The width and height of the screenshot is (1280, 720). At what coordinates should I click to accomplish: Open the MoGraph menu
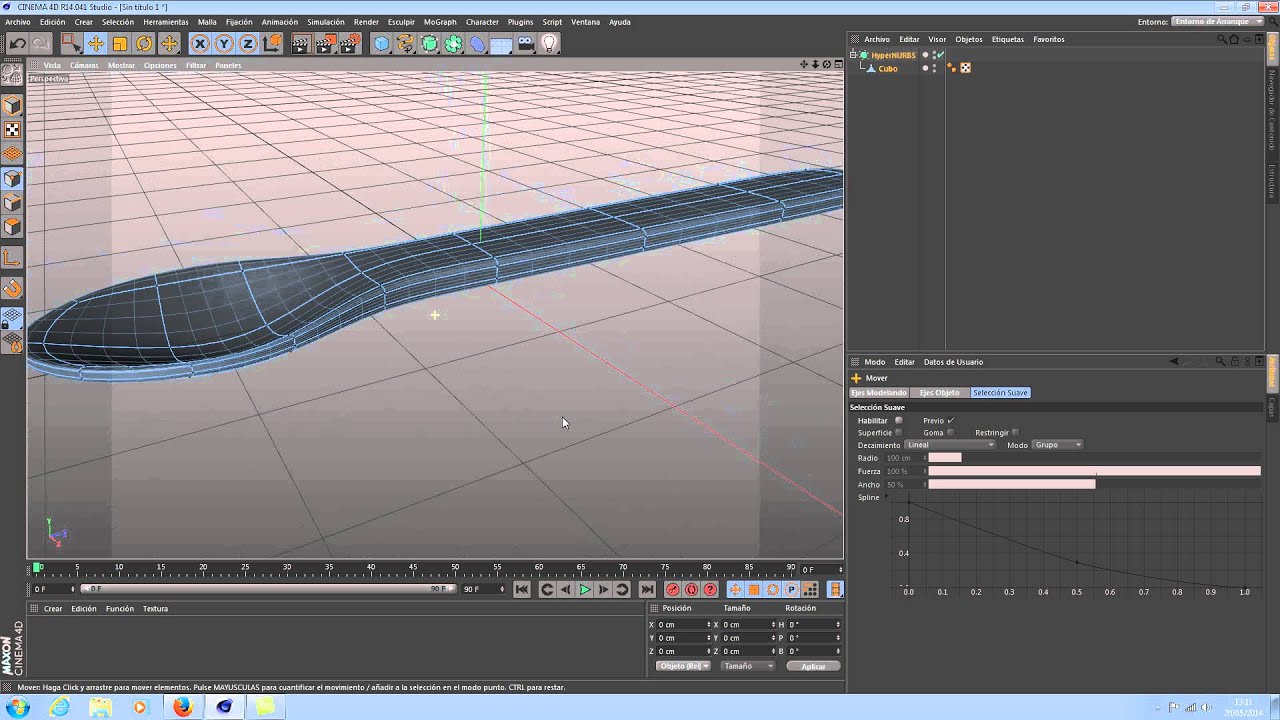click(x=440, y=22)
